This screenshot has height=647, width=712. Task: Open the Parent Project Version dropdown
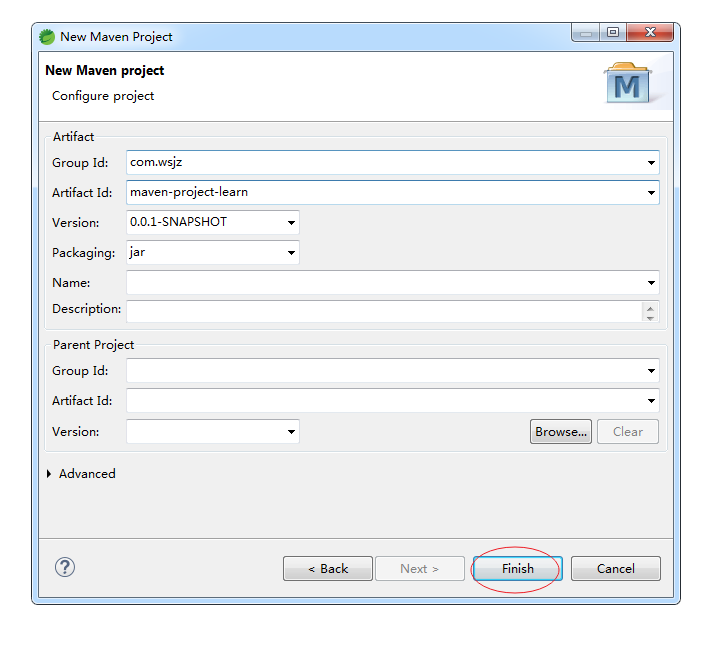(x=291, y=431)
